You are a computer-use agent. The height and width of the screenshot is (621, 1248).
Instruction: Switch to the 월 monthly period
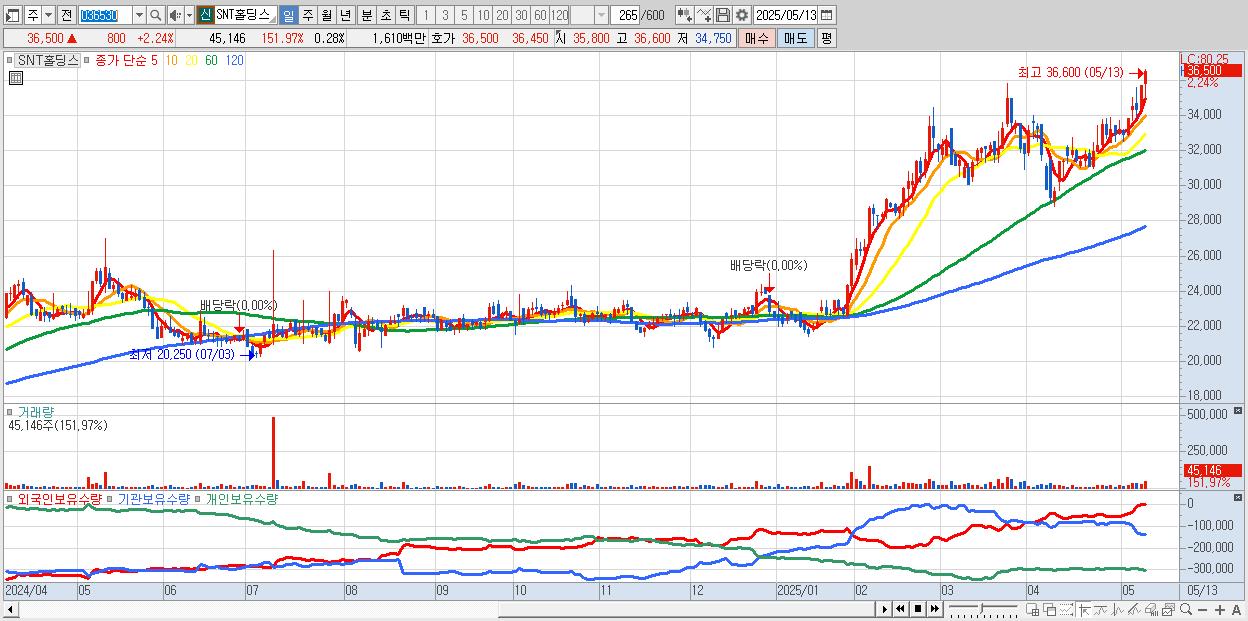327,15
